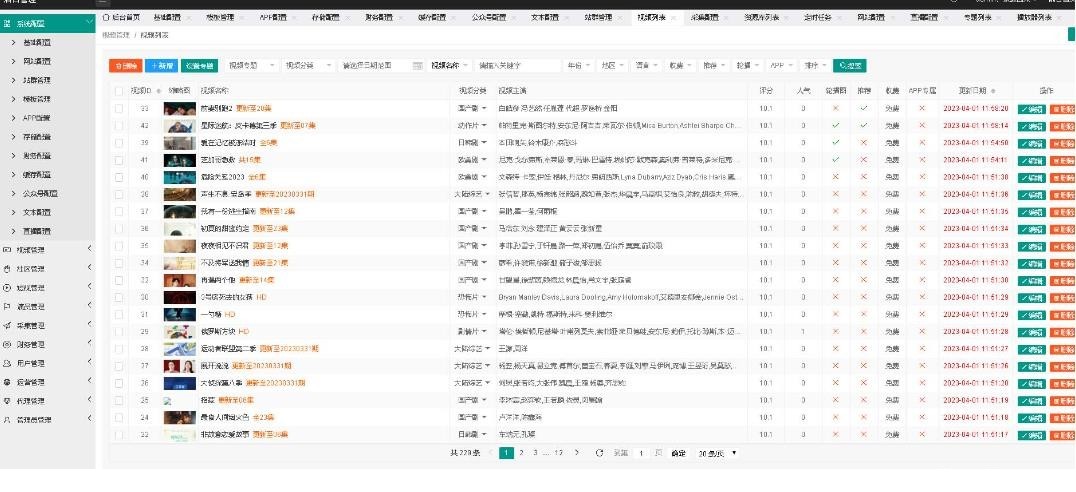
Task: Go to next page using pagination arrow
Action: (576, 453)
